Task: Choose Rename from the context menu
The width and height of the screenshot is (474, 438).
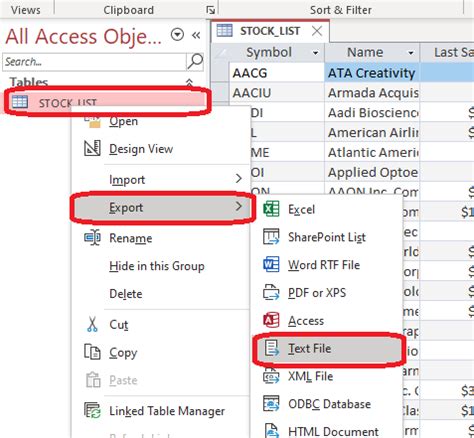Action: [131, 238]
